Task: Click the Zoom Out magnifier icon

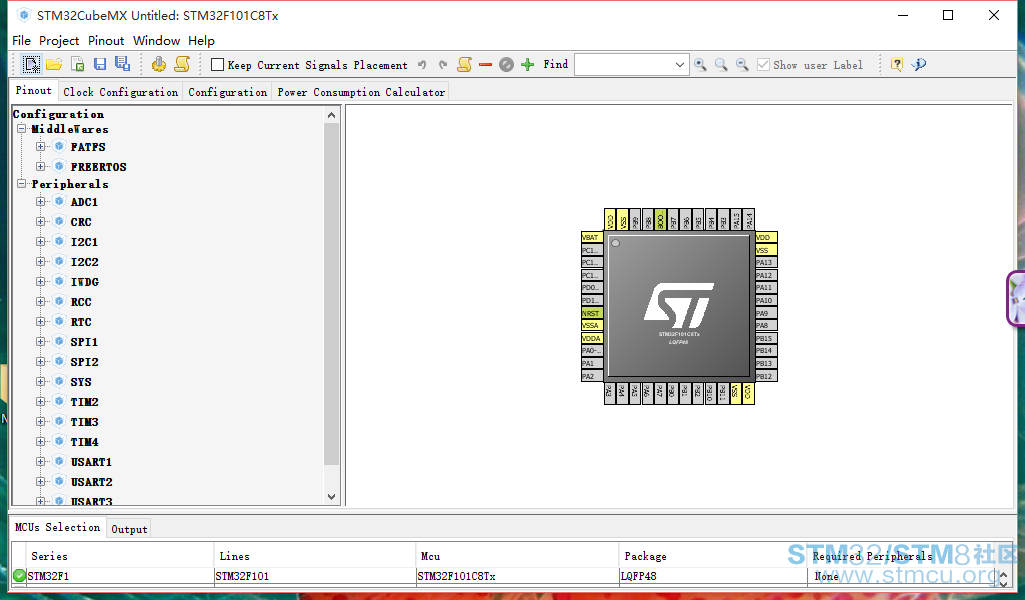Action: (x=742, y=65)
